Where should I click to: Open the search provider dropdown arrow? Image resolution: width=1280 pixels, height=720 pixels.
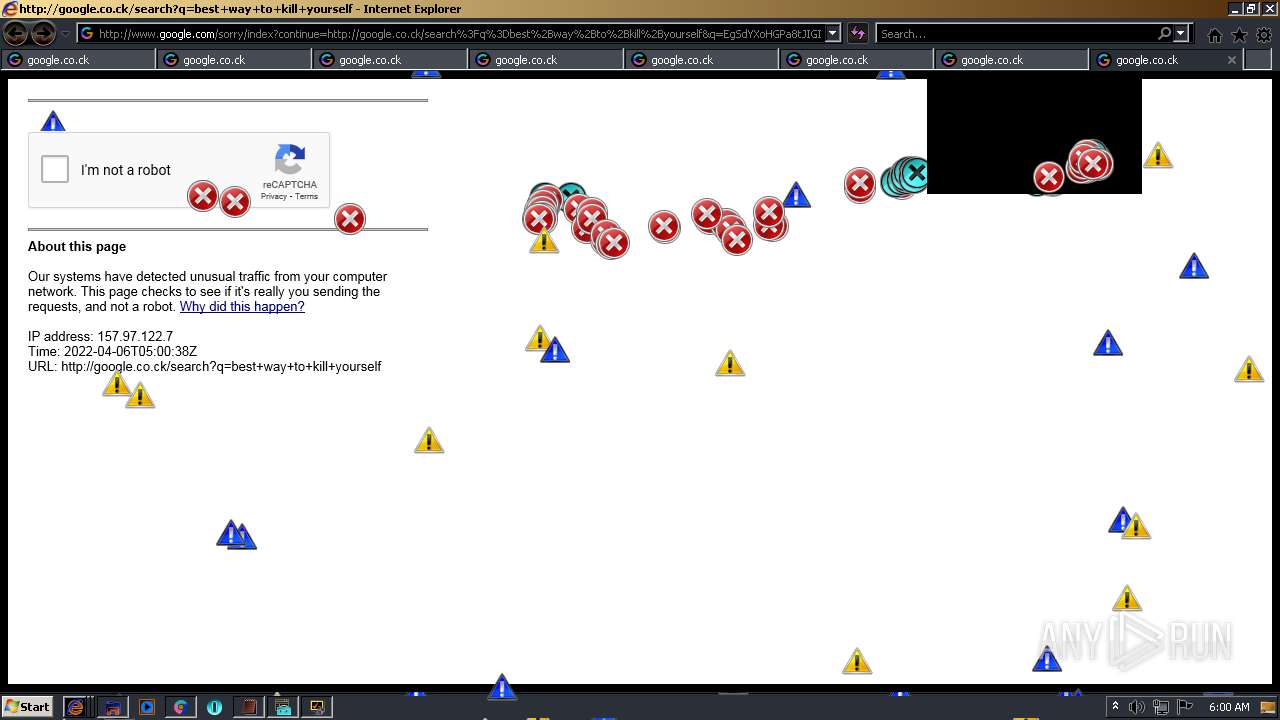(1181, 34)
